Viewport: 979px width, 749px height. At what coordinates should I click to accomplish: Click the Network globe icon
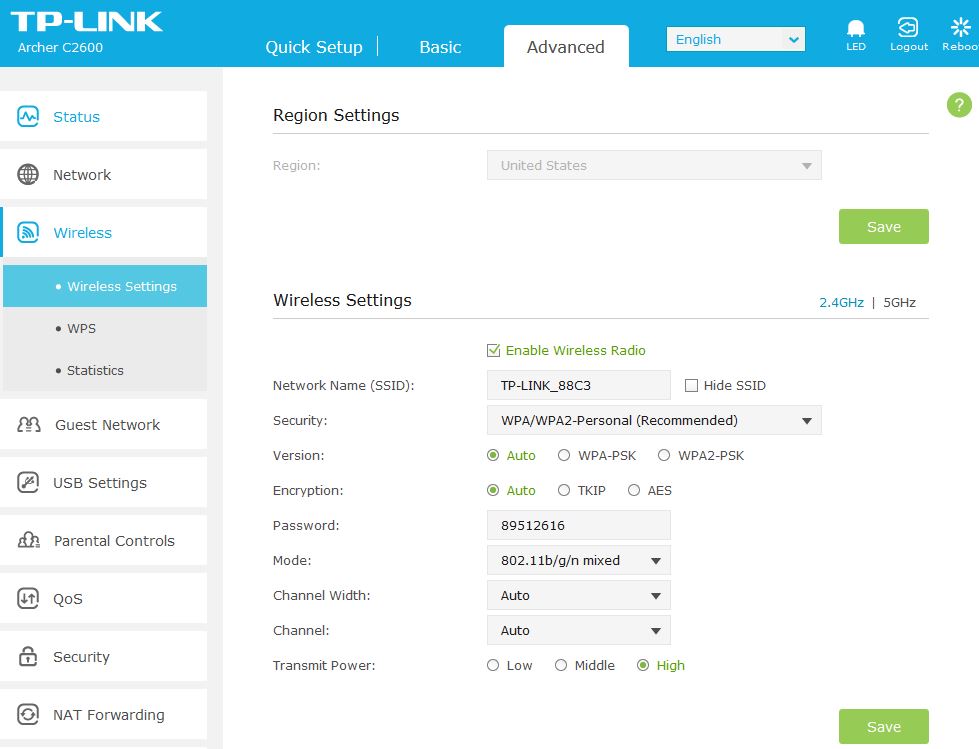pos(27,174)
